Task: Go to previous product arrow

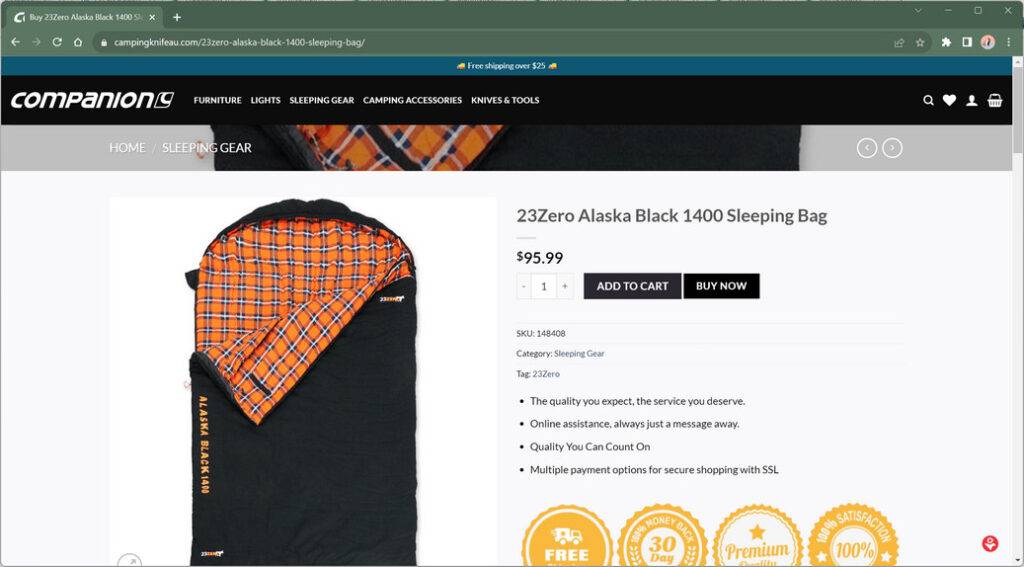Action: click(867, 148)
